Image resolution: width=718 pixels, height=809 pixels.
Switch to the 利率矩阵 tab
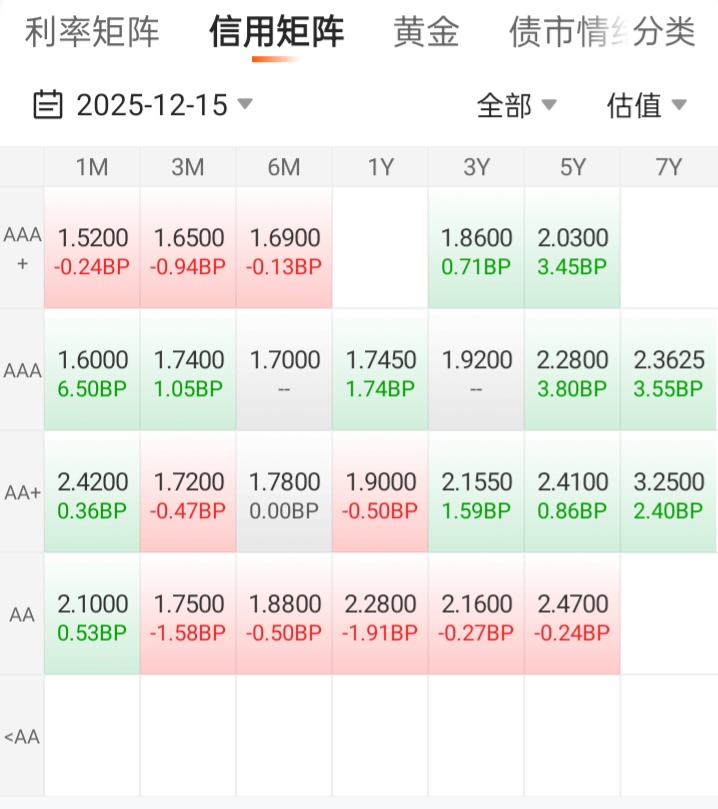92,33
